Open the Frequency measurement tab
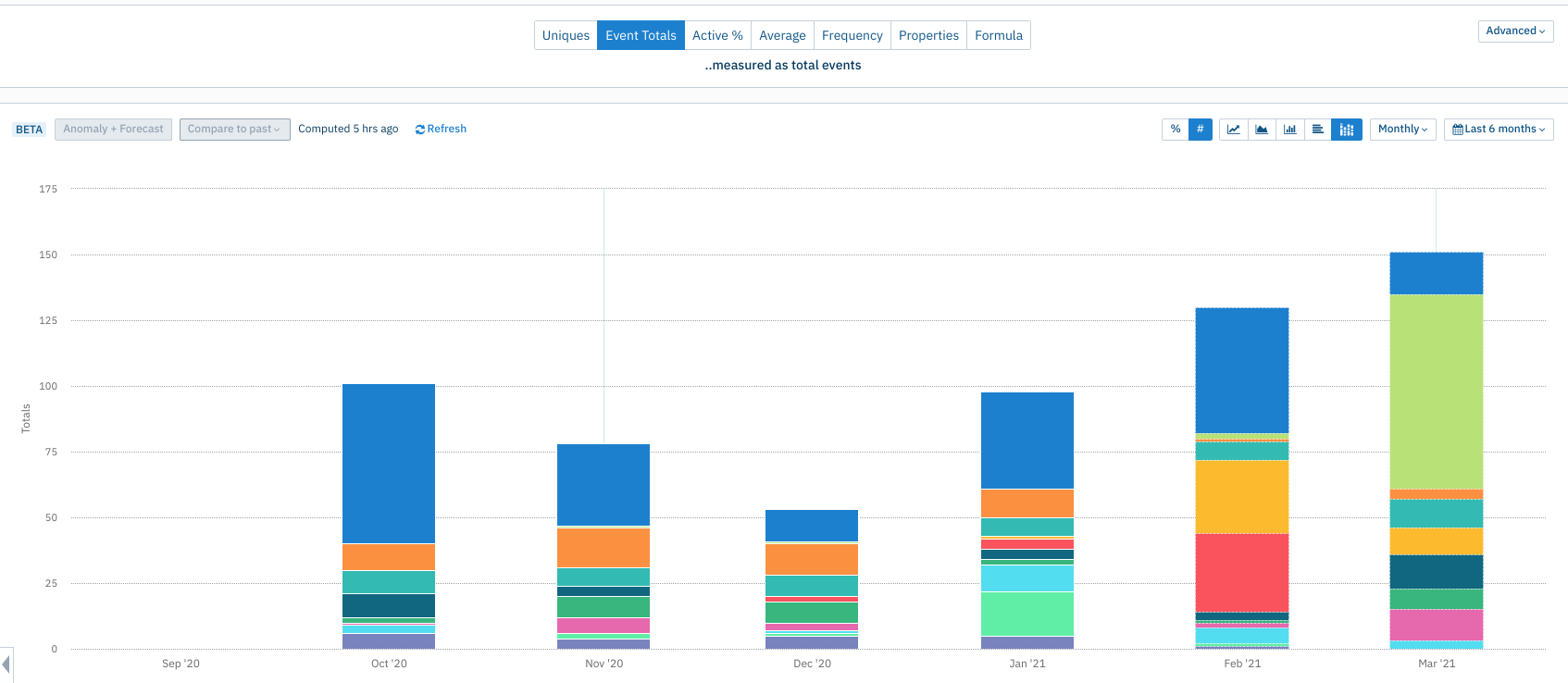 tap(852, 35)
